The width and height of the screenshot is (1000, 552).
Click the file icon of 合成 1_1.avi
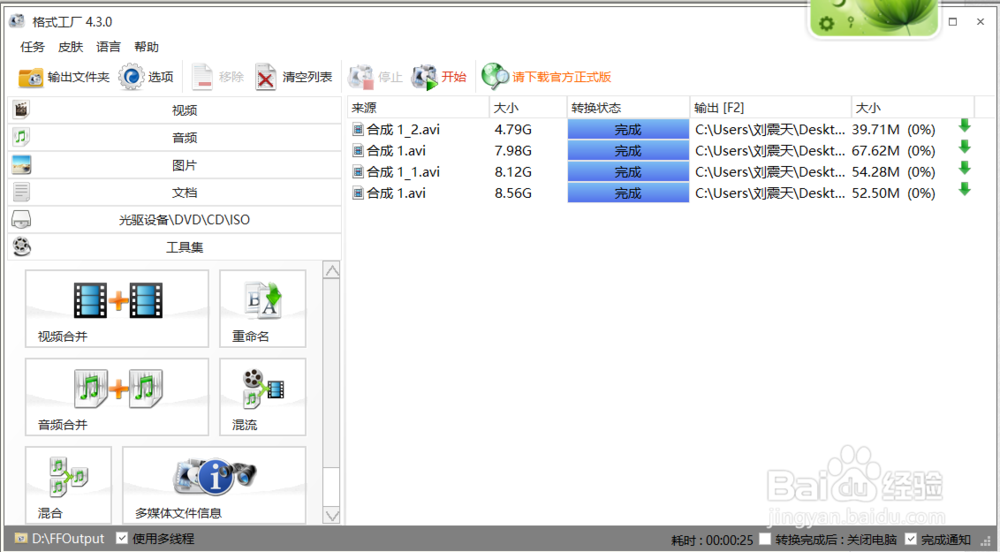coord(358,172)
